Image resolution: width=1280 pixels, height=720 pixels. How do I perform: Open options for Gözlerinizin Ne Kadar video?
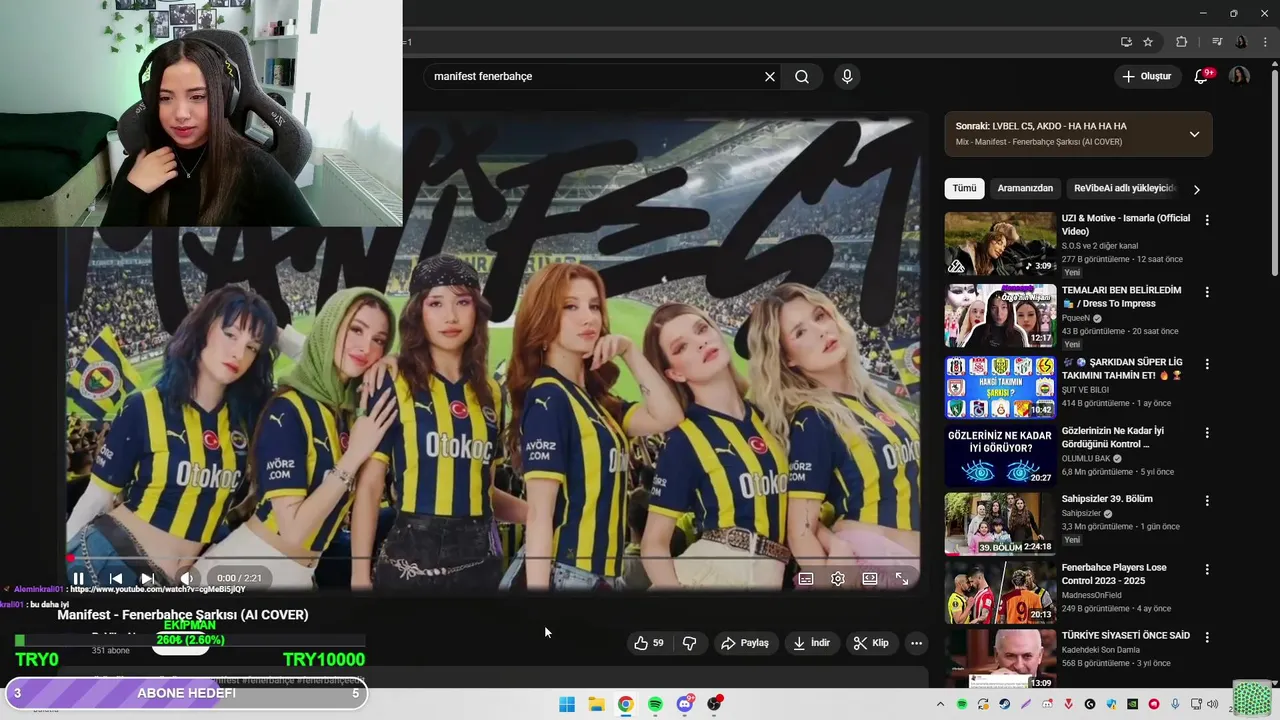pos(1207,433)
